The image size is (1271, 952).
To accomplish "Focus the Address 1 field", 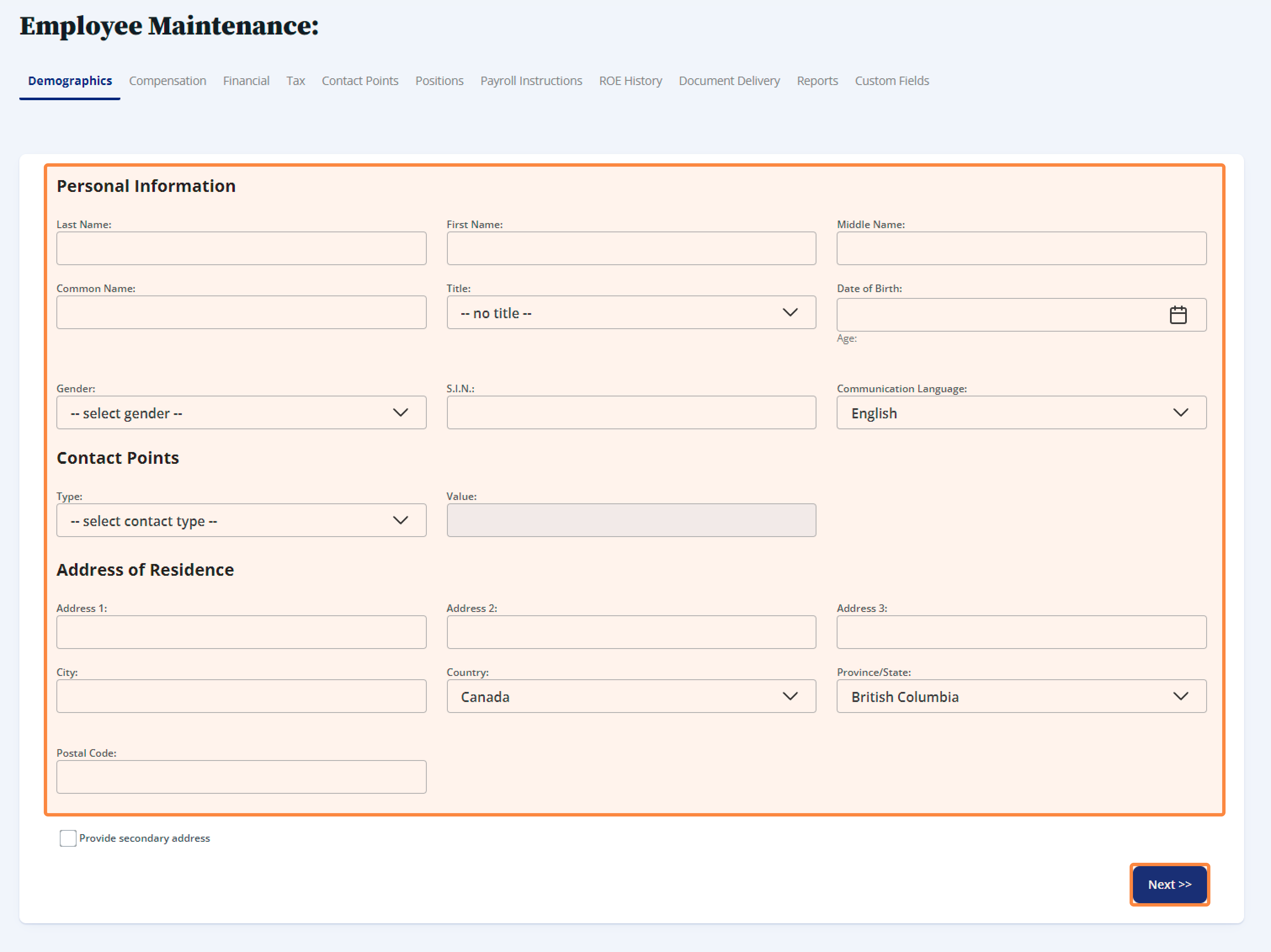I will point(241,632).
